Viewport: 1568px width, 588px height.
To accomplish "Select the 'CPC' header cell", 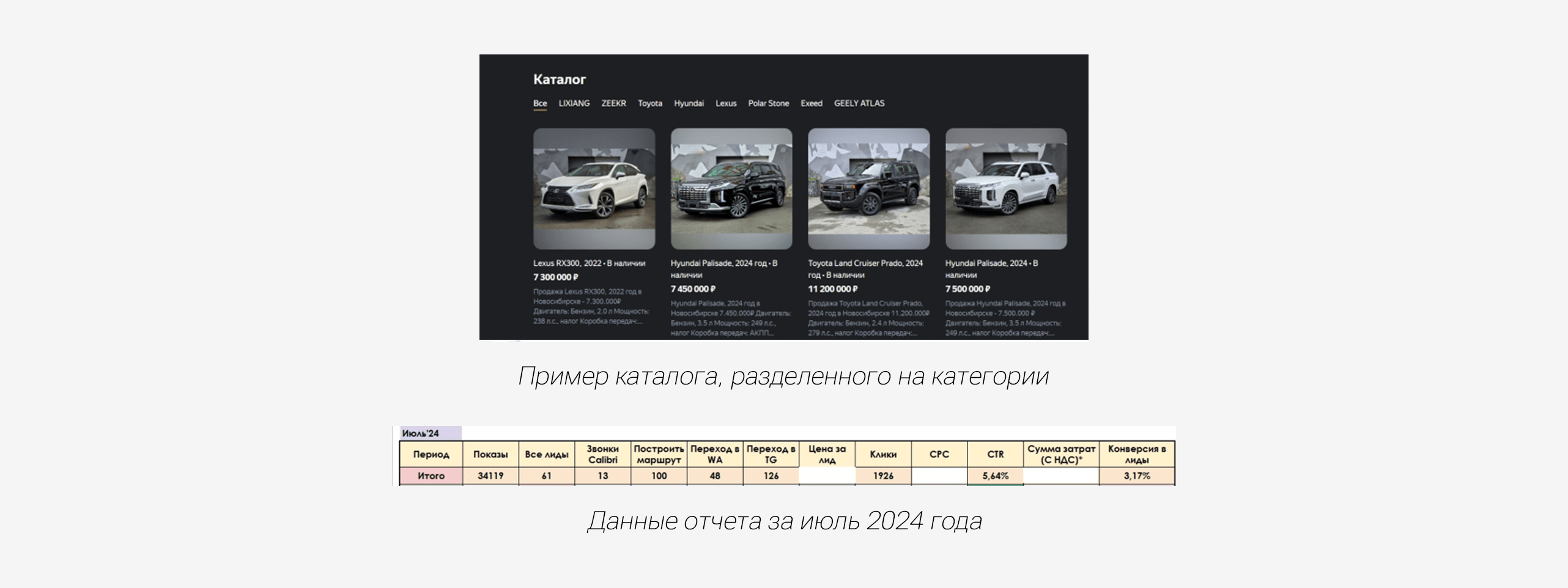I will 939,454.
